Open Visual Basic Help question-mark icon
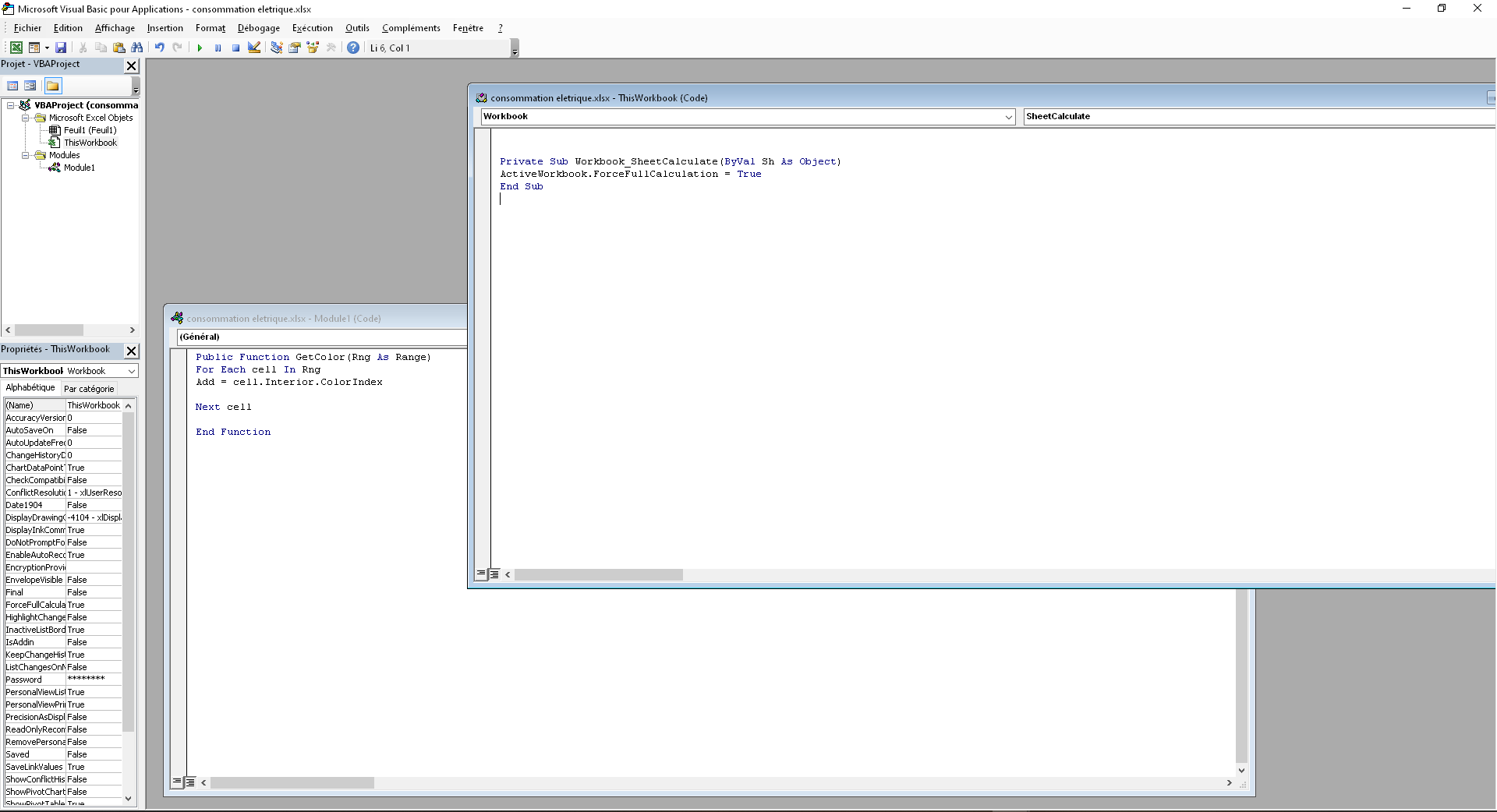Image resolution: width=1497 pixels, height=812 pixels. [353, 48]
